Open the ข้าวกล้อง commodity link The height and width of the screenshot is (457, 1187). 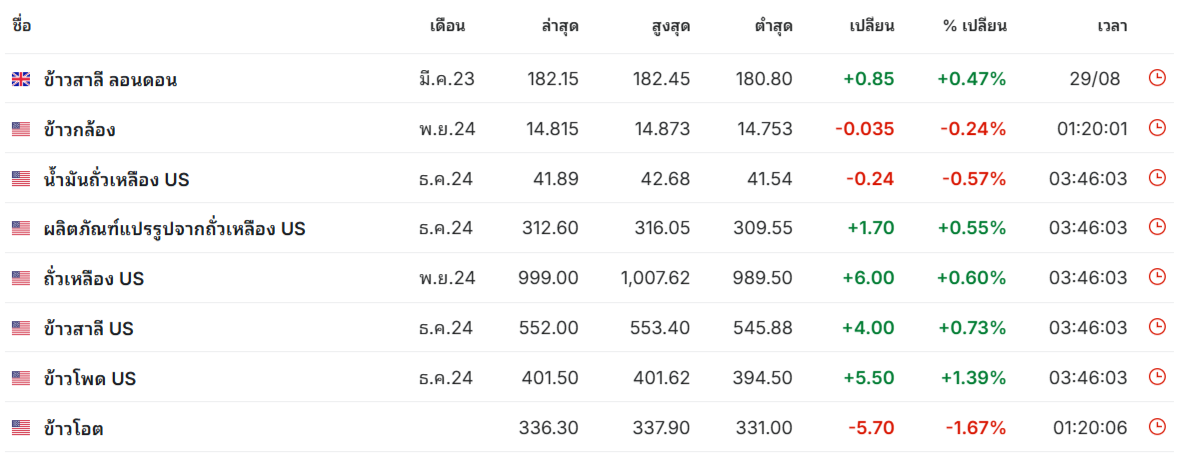click(x=80, y=129)
